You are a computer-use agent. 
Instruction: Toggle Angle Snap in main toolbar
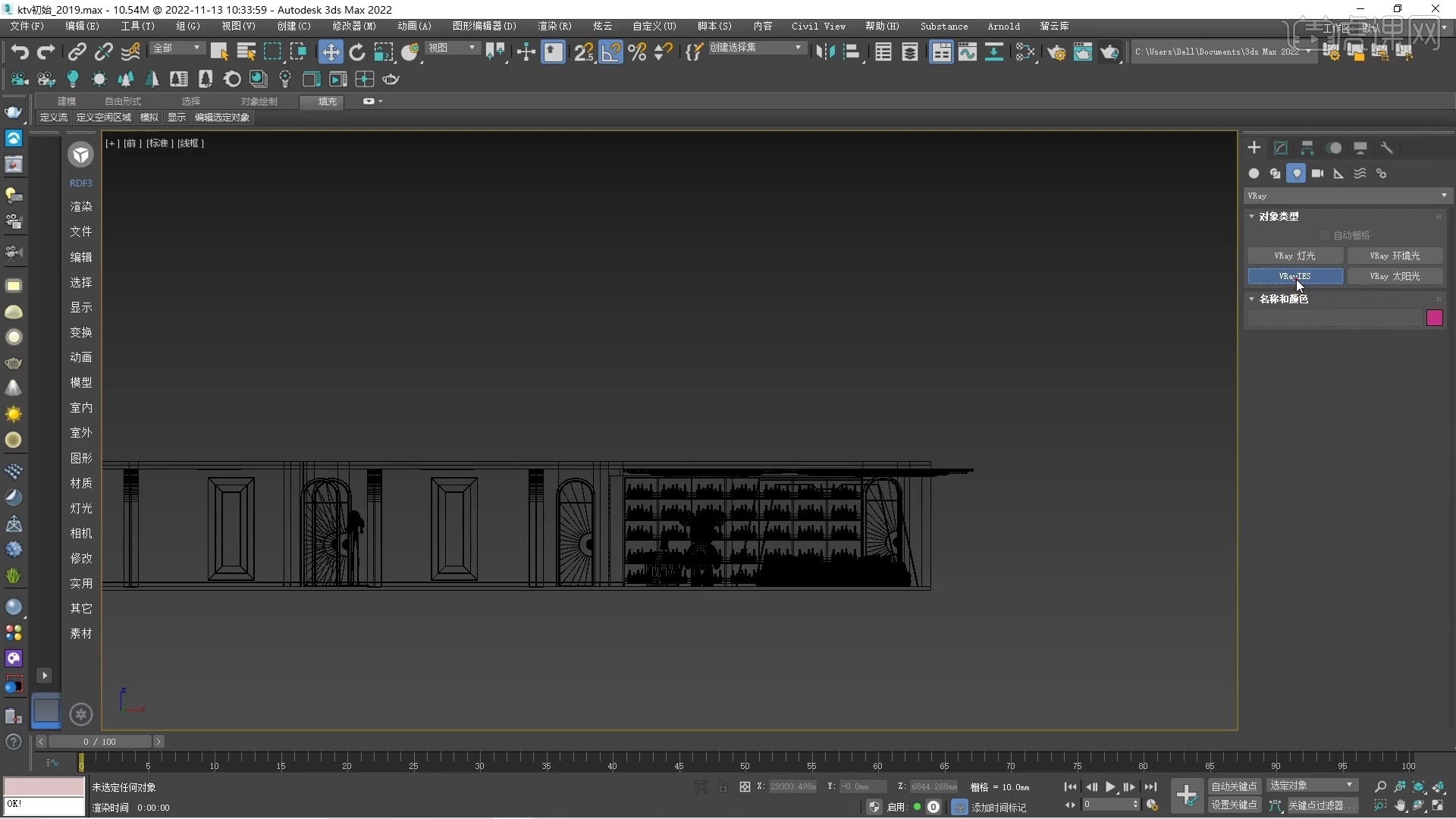click(610, 52)
